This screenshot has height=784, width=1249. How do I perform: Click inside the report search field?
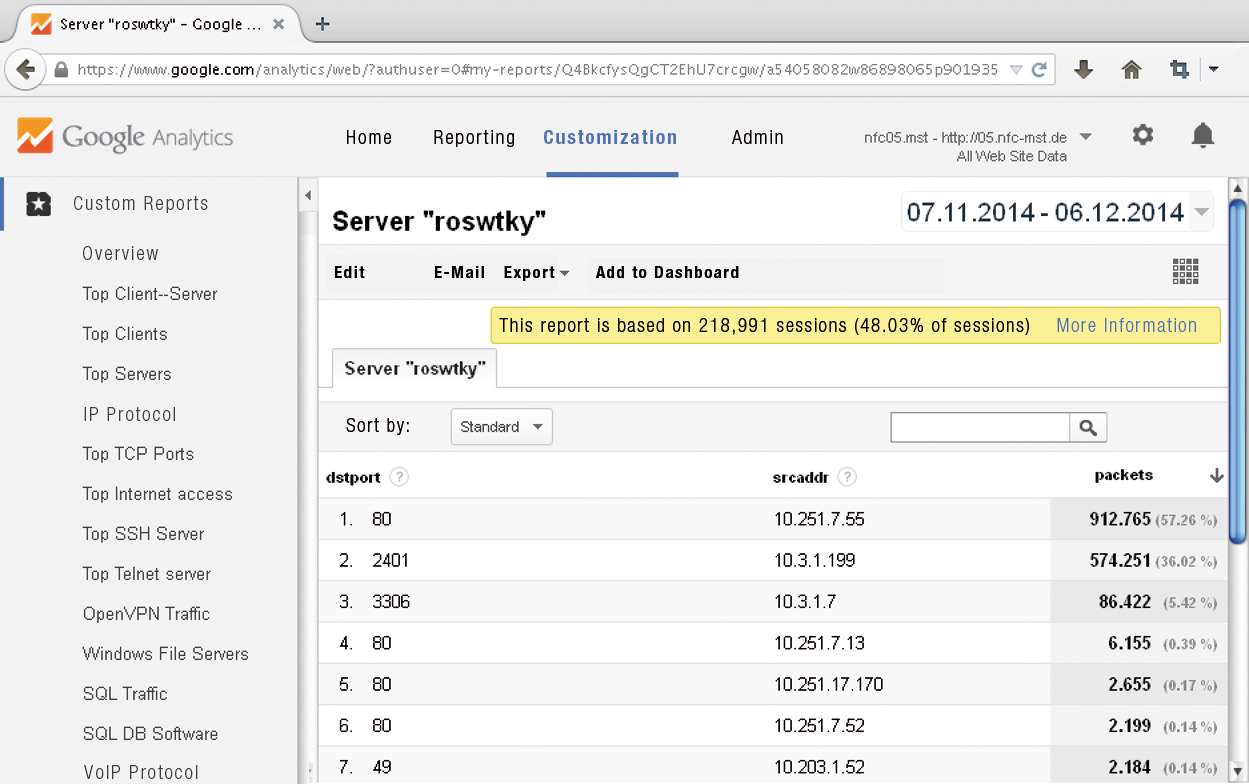tap(980, 427)
